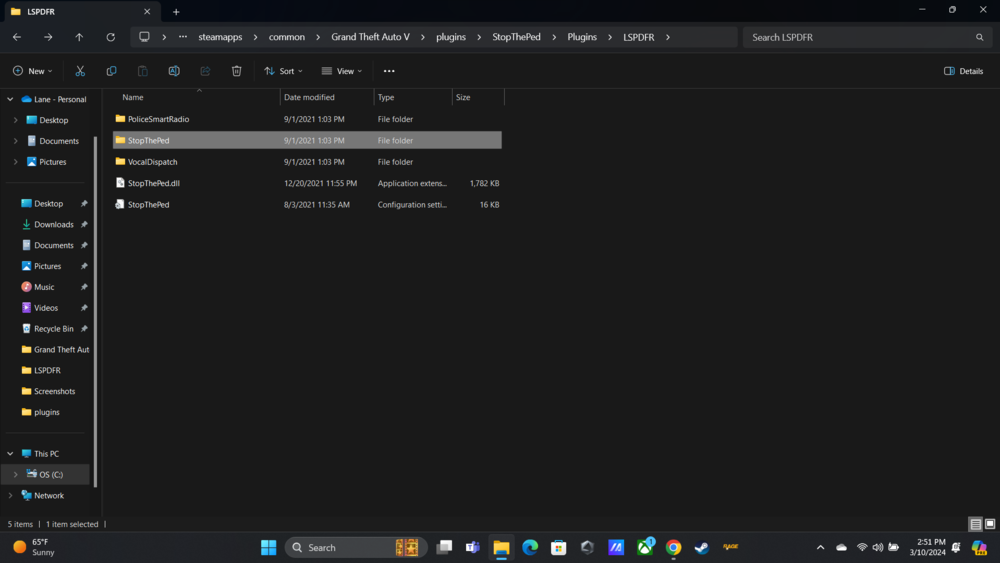1000x563 pixels.
Task: Toggle the Details pane
Action: pos(964,71)
